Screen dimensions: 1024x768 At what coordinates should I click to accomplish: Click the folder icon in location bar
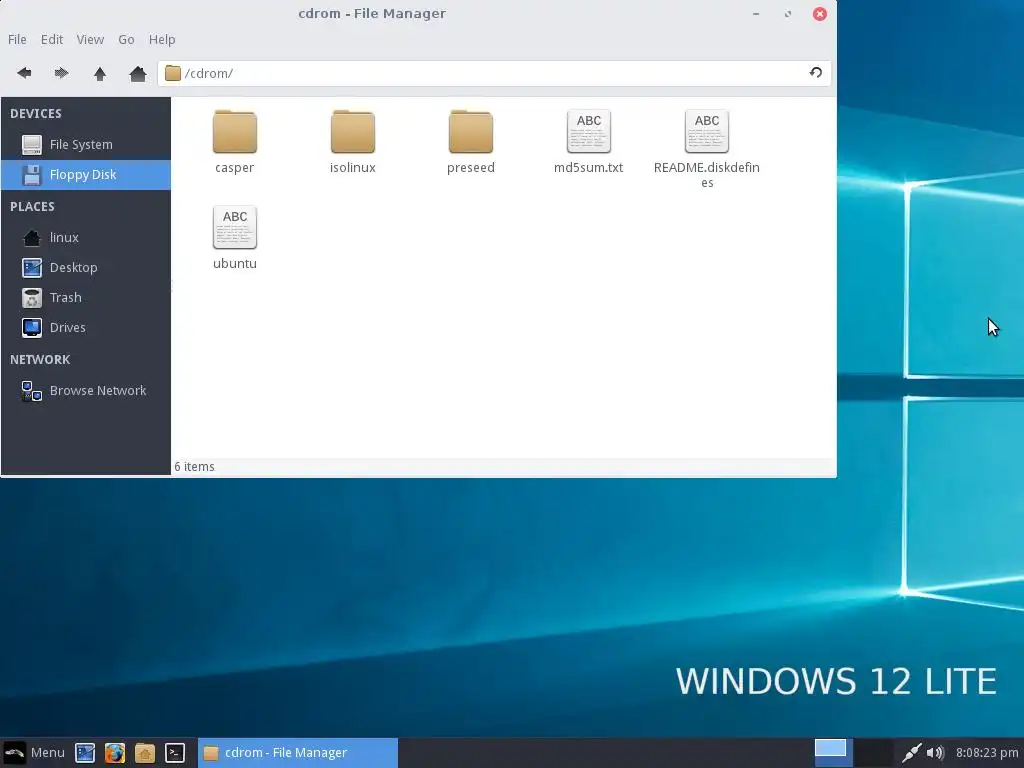172,73
